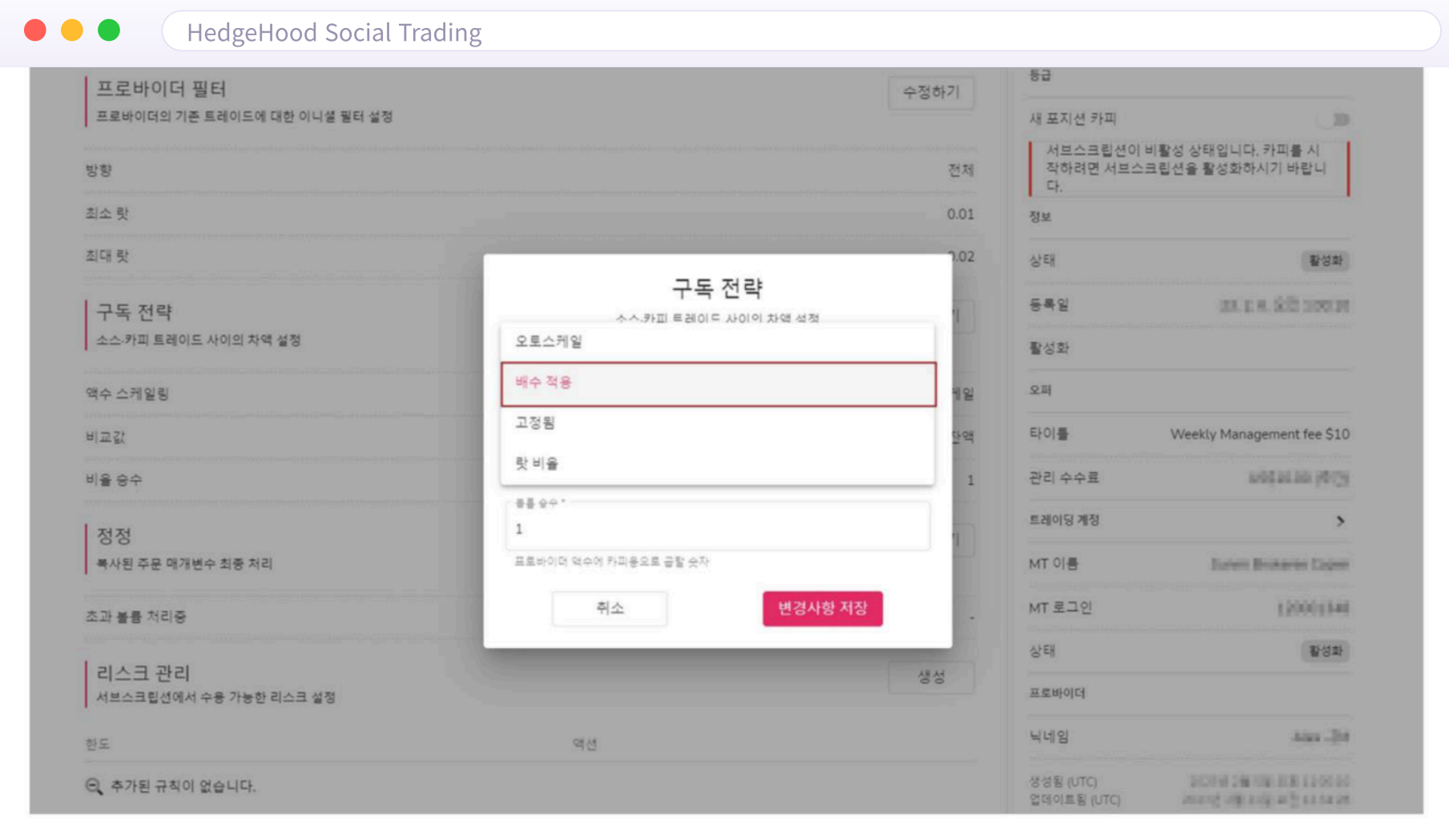Click the 비율 승수 row label
The image size is (1449, 840).
pyautogui.click(x=114, y=480)
